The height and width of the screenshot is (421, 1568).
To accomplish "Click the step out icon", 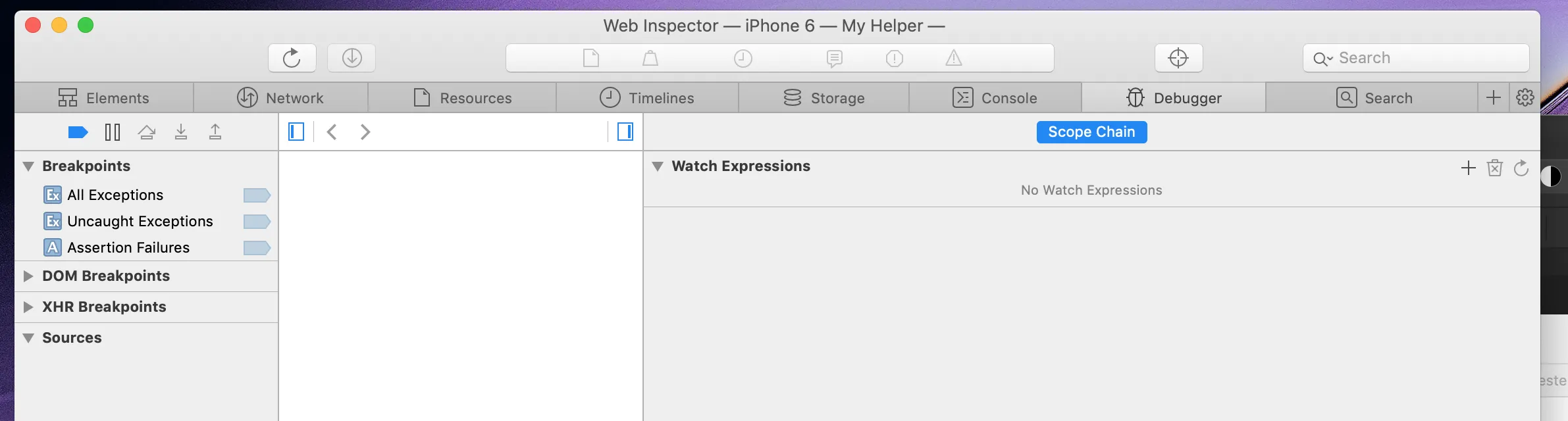I will tap(215, 132).
